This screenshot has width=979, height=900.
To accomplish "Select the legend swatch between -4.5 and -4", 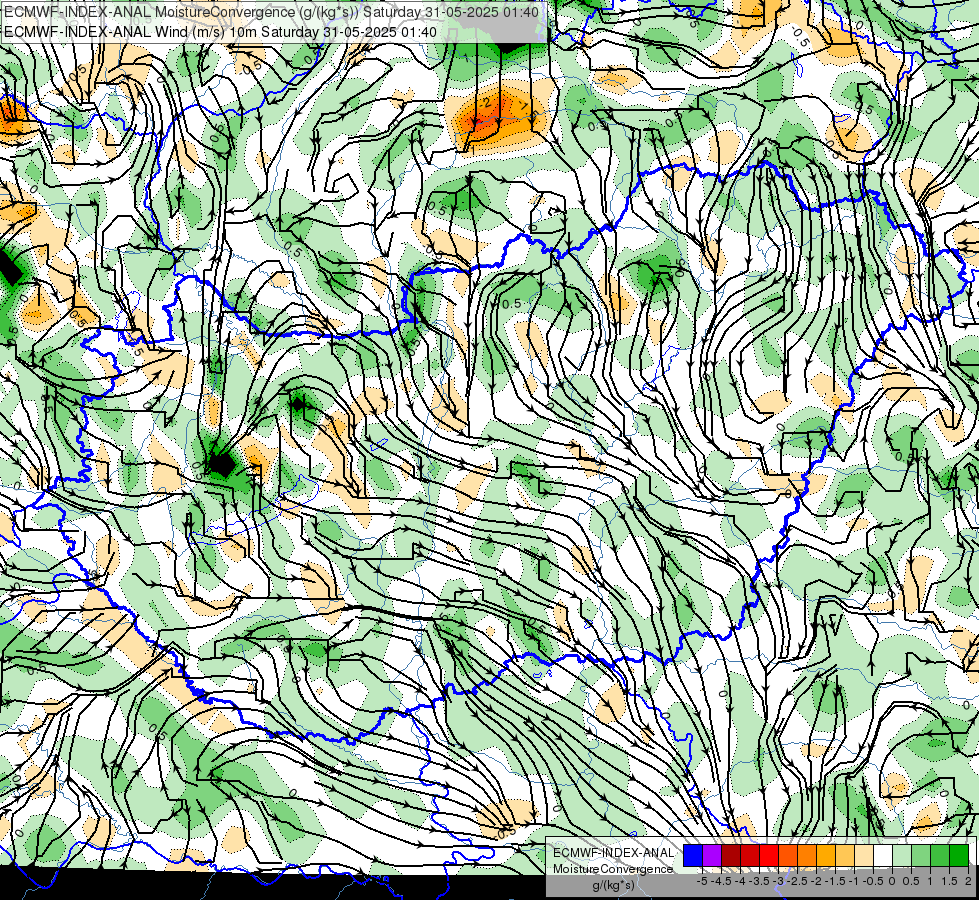I will pyautogui.click(x=731, y=855).
